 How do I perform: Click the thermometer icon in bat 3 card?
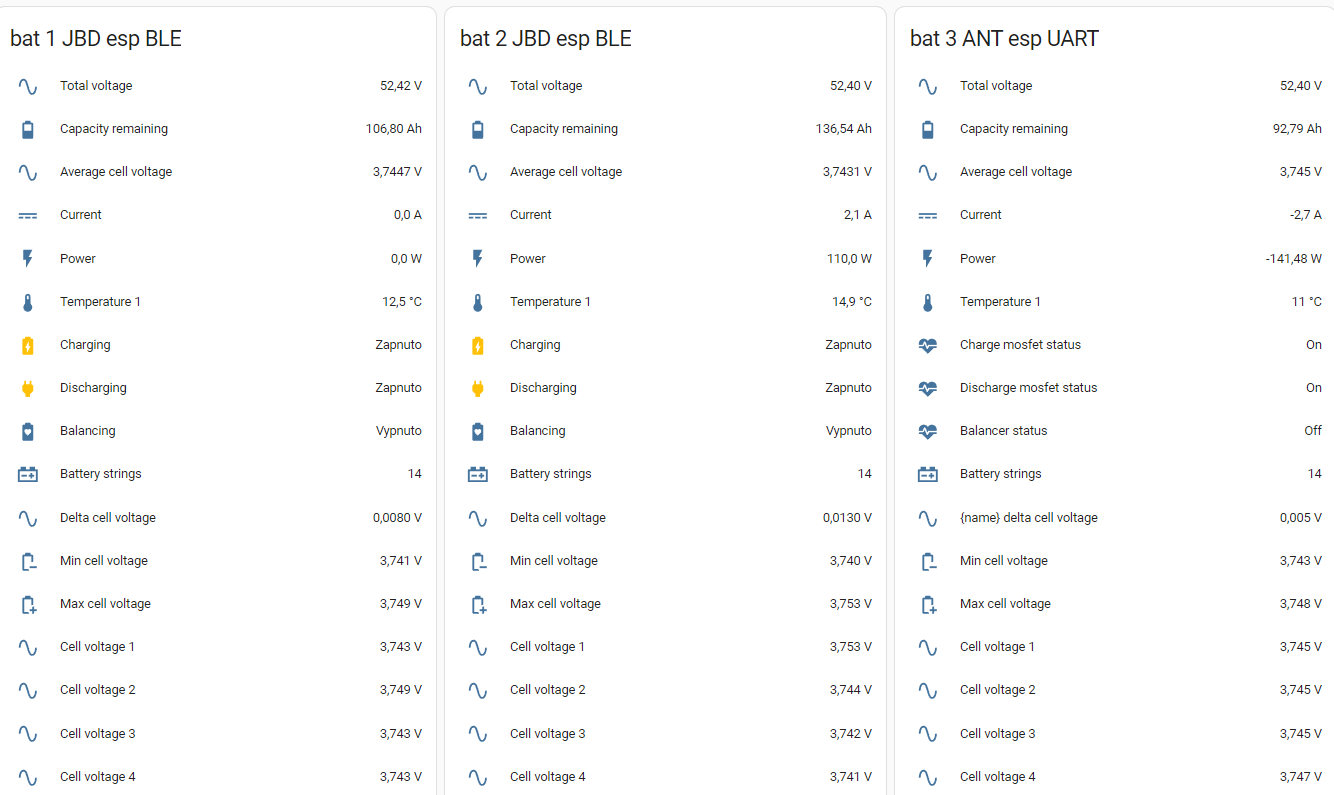928,302
